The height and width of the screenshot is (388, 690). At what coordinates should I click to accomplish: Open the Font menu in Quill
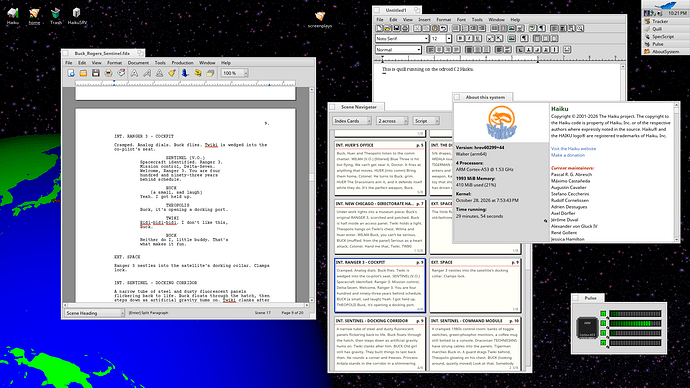(x=461, y=19)
